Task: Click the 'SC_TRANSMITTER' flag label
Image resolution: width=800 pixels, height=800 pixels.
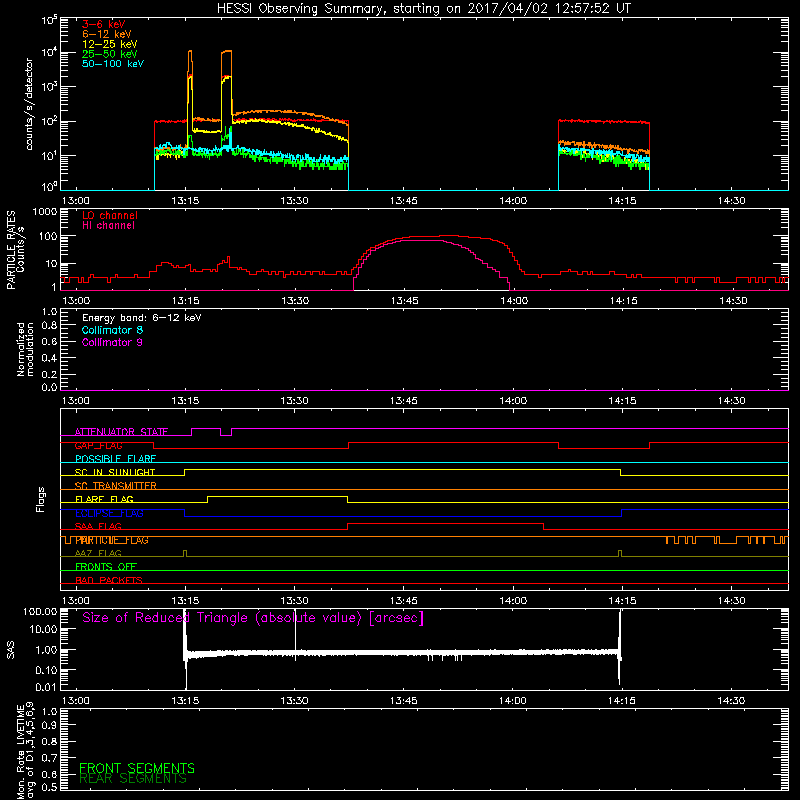Action: [115, 486]
